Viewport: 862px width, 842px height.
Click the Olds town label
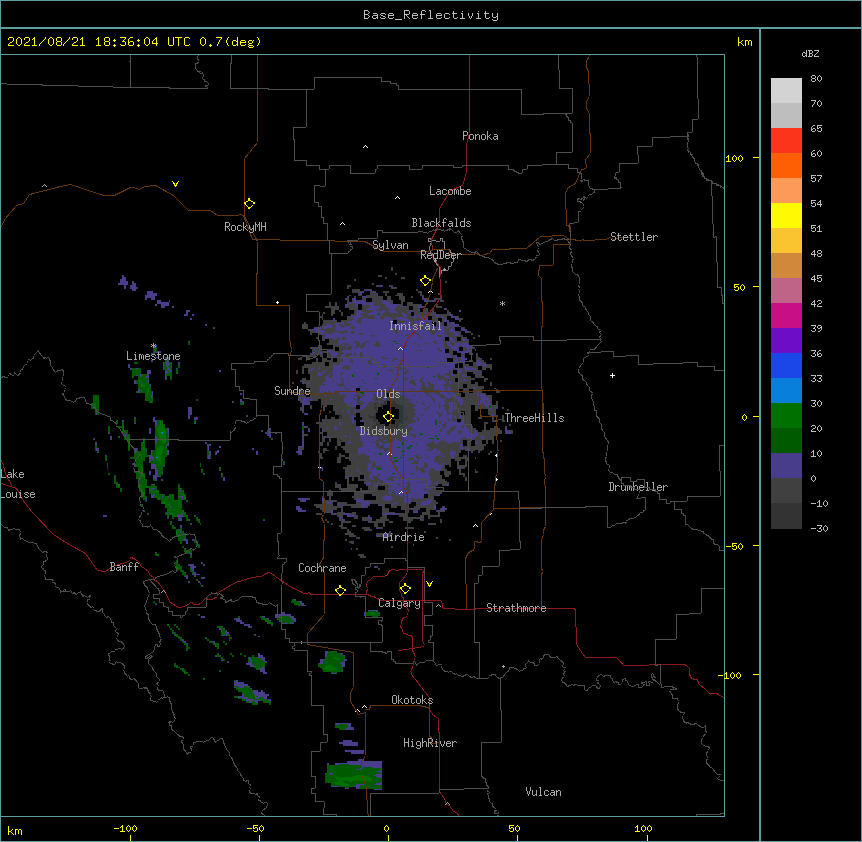(x=388, y=394)
